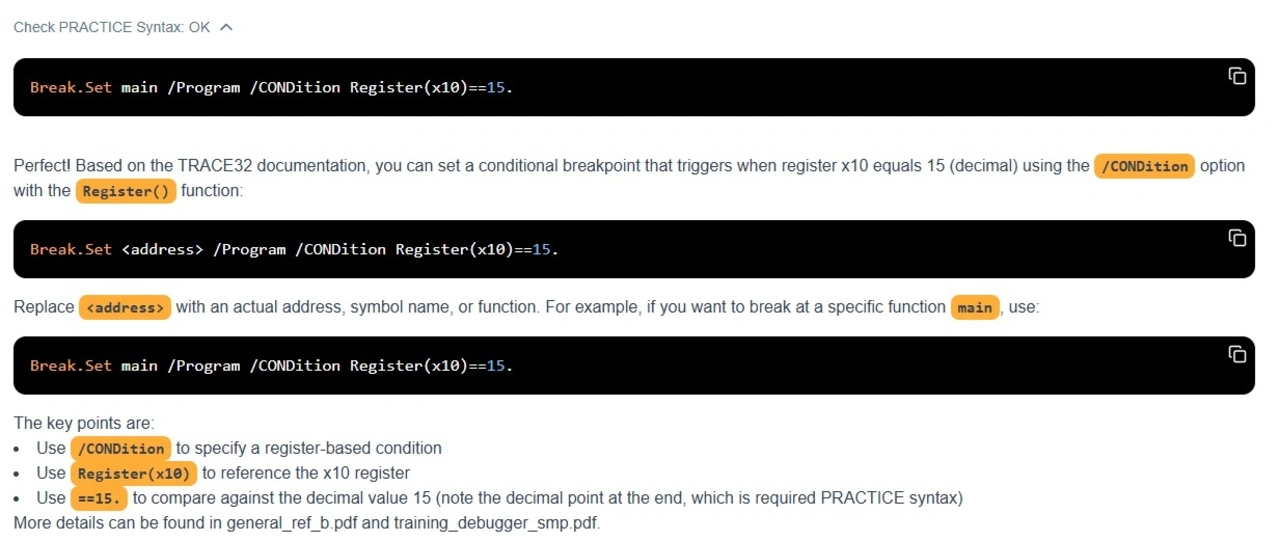Open the training_debugger_smp.pdf reference
Viewport: 1280px width, 541px height.
[495, 523]
